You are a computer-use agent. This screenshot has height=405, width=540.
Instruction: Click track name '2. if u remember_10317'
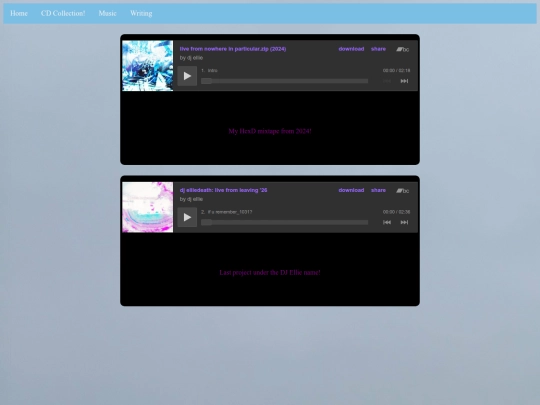coord(227,212)
